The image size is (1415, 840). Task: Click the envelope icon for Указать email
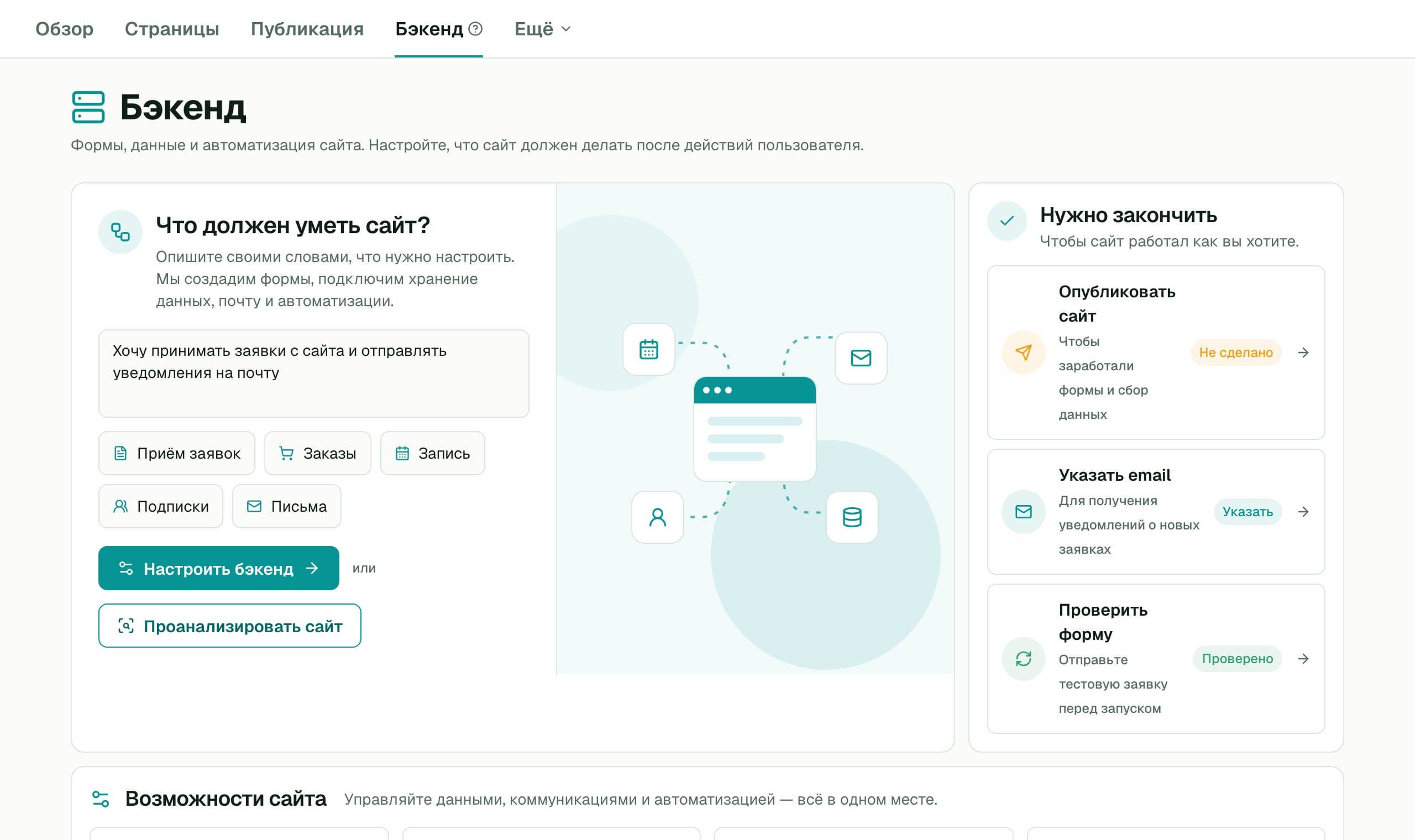tap(1023, 512)
